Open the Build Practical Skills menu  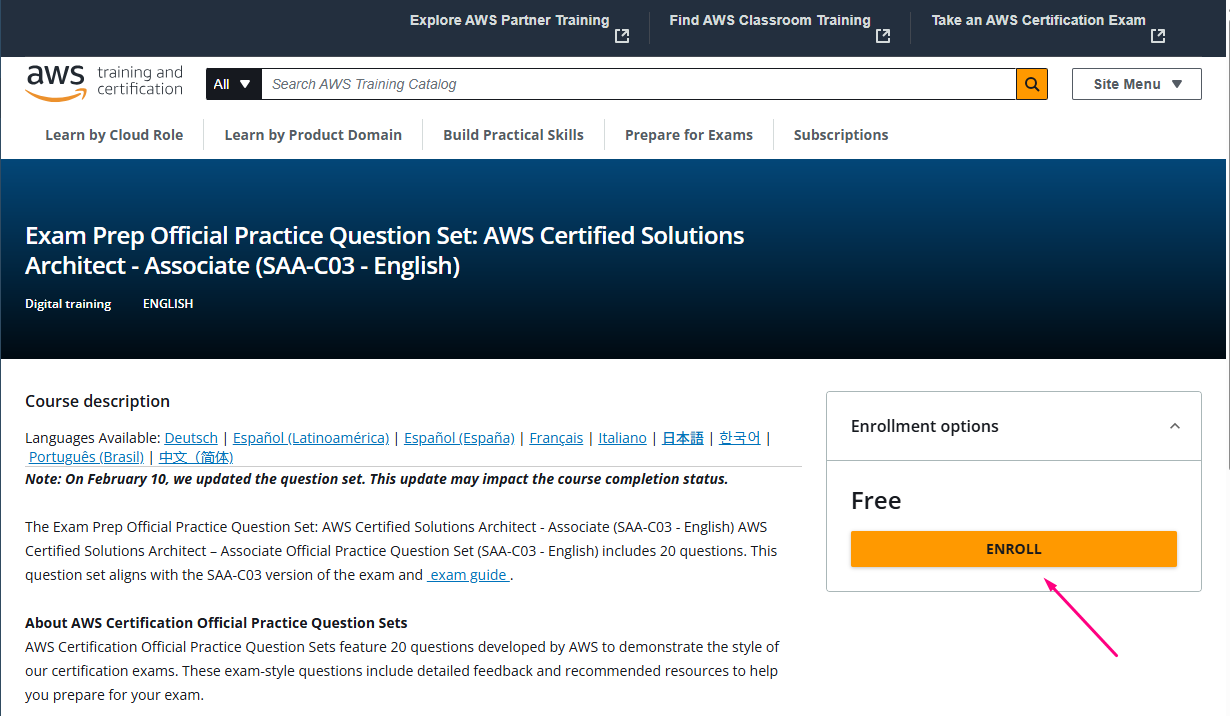513,135
